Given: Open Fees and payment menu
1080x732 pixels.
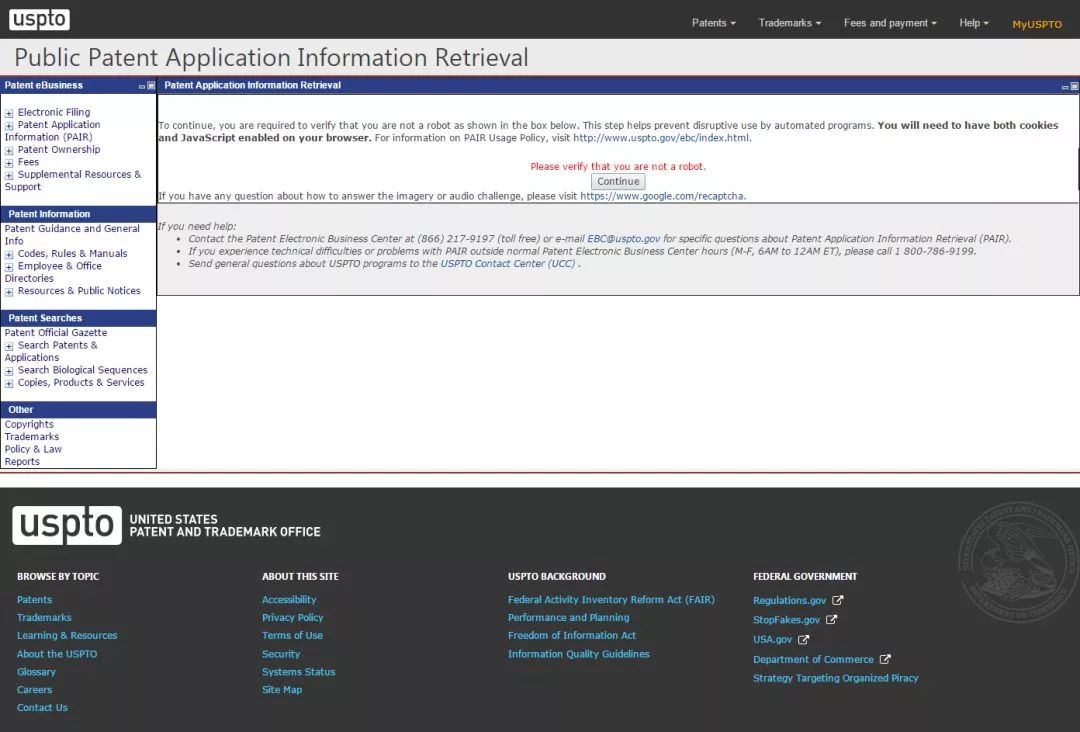Looking at the screenshot, I should (x=890, y=23).
